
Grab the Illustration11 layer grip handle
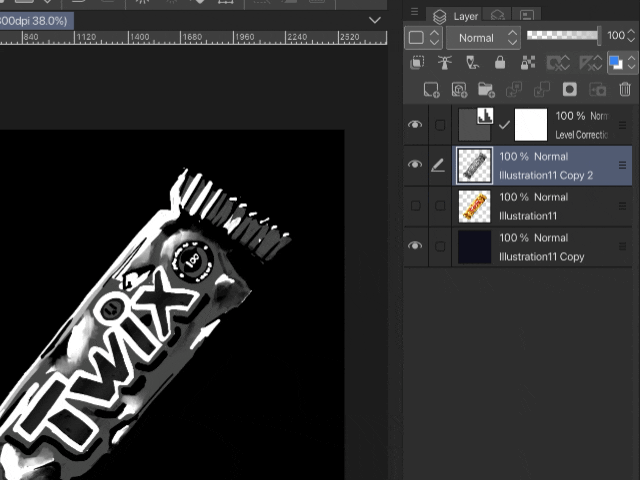click(x=622, y=206)
